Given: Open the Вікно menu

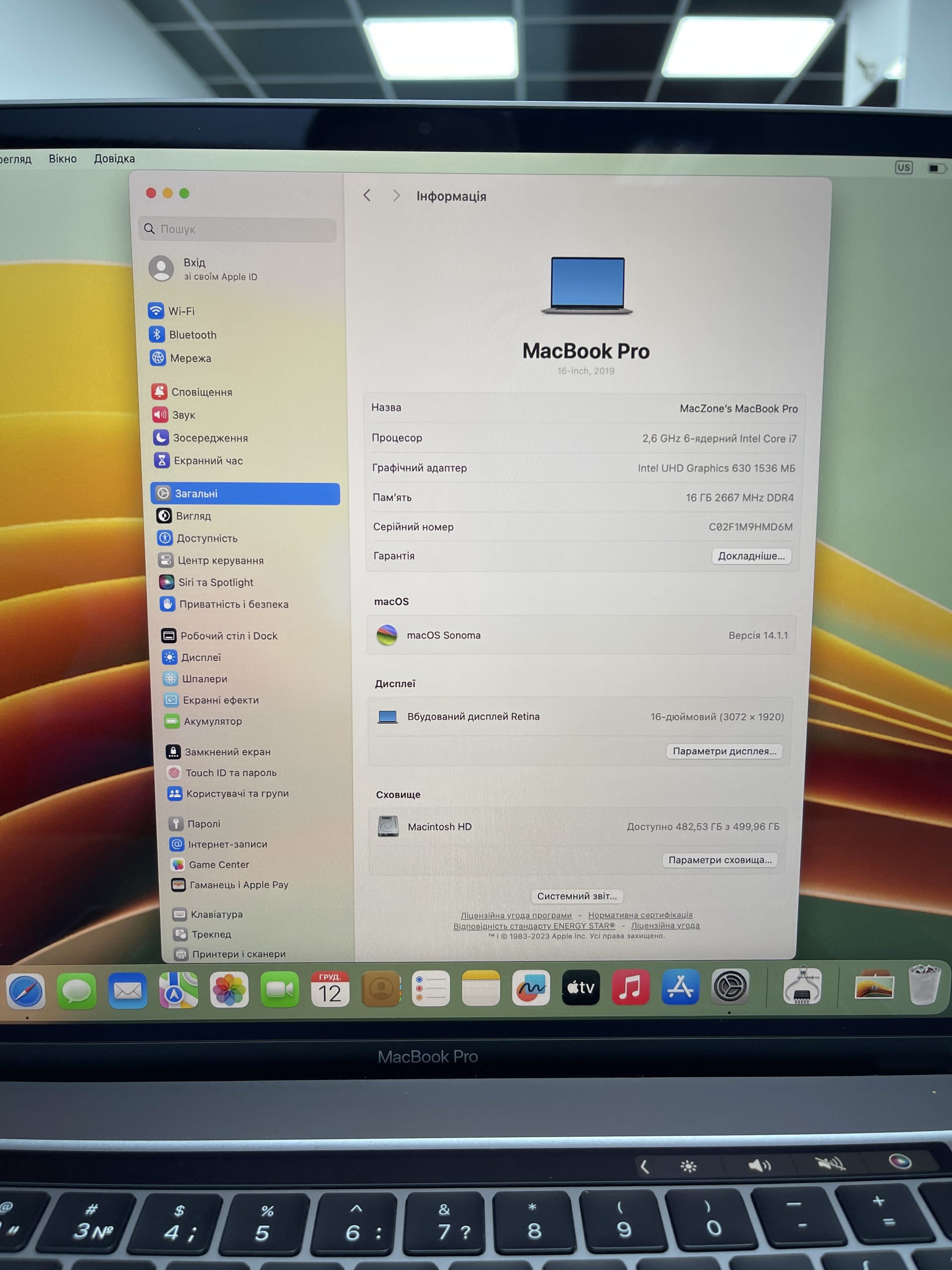Looking at the screenshot, I should [62, 158].
